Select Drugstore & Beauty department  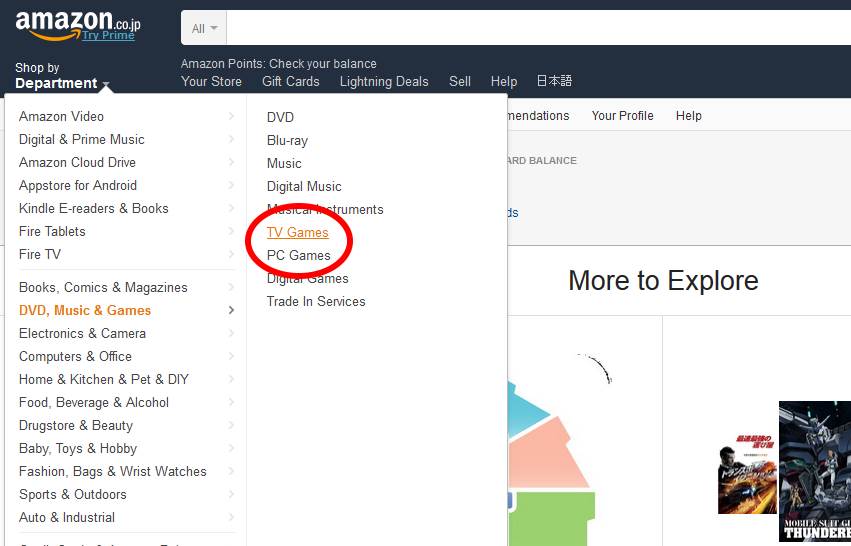[75, 426]
